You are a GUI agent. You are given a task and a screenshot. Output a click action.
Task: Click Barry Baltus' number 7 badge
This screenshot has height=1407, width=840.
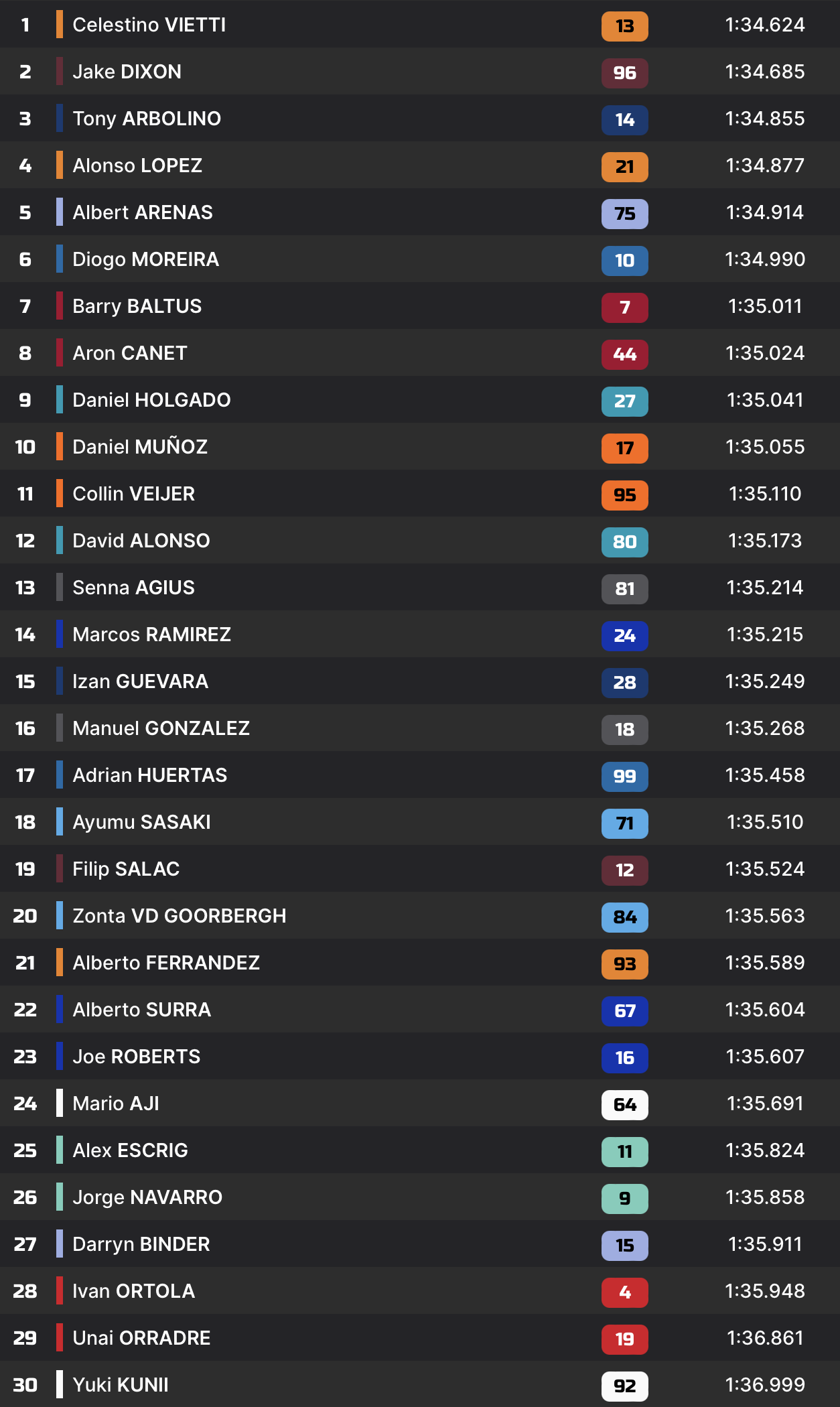624,308
